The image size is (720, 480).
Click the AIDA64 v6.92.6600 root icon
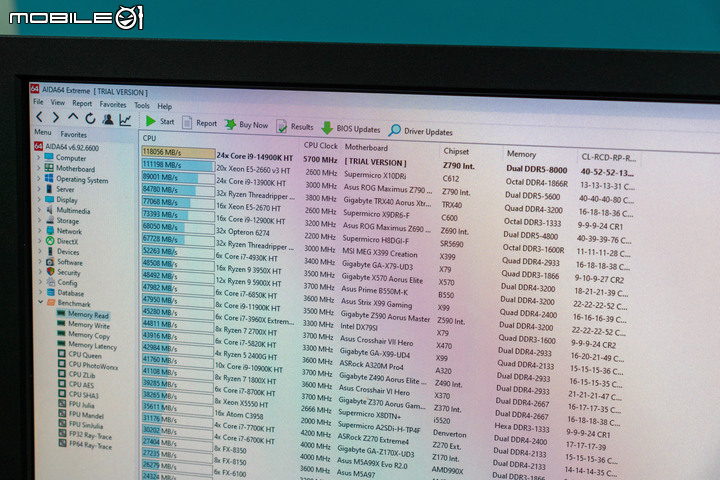point(39,146)
